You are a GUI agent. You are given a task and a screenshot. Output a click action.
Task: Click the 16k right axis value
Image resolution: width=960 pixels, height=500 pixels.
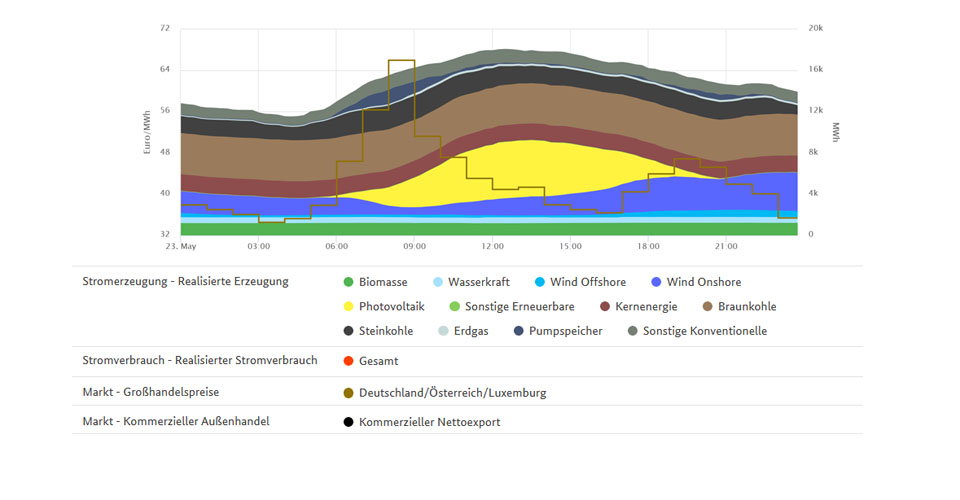(x=816, y=69)
